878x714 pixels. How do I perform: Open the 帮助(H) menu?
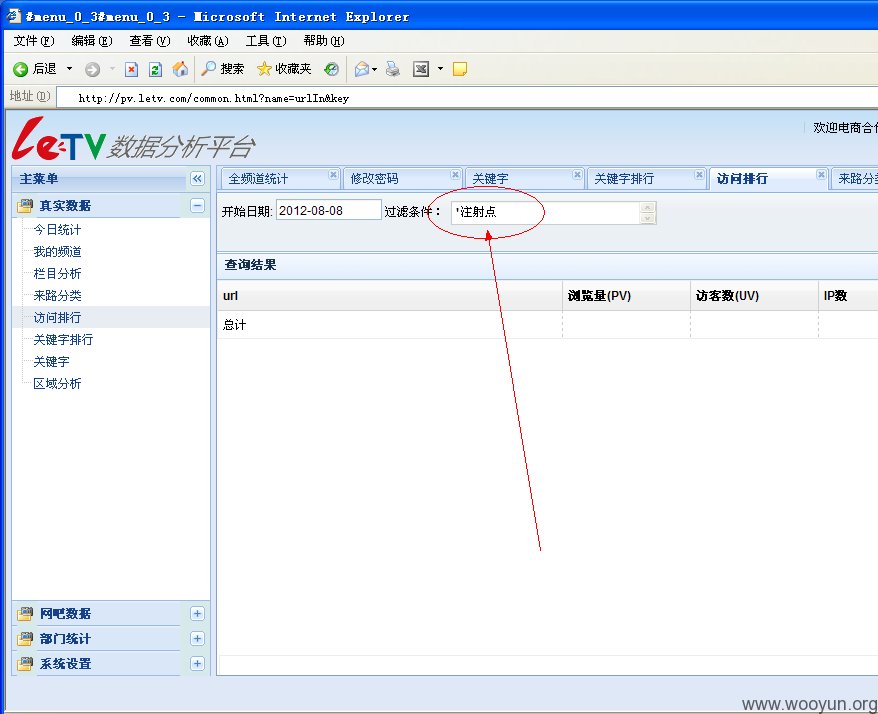(324, 41)
